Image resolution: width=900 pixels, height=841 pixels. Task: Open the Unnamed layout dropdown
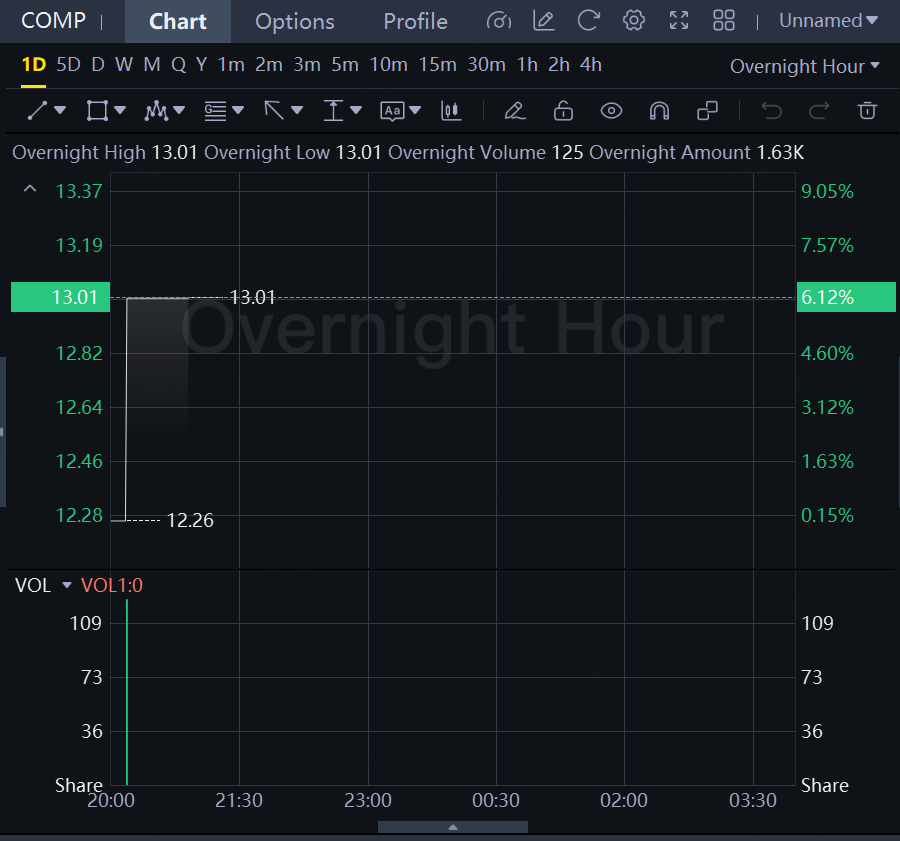pos(828,21)
